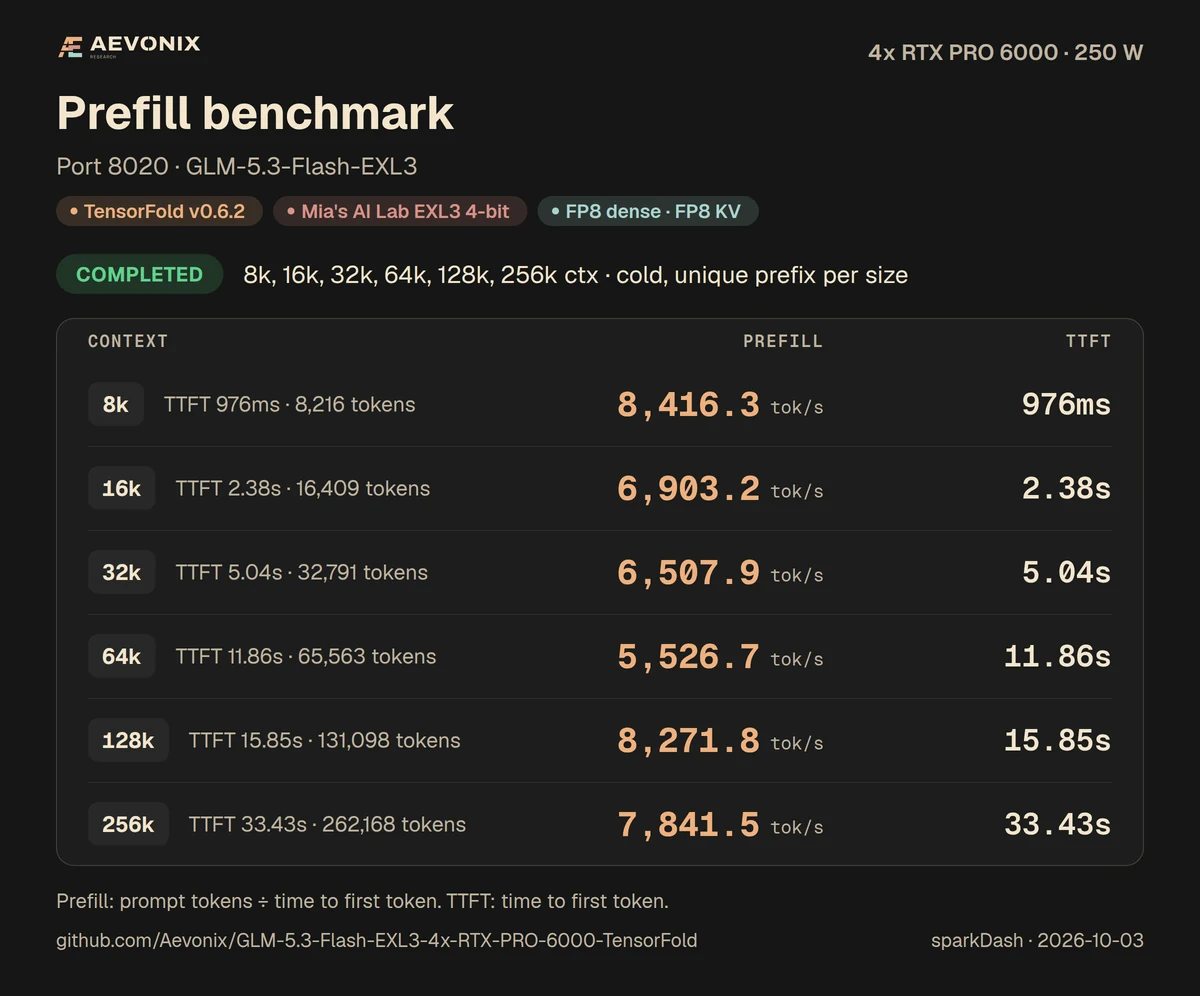Click the 'TTFT 2.38s · 16,409 tokens' detail

click(303, 489)
